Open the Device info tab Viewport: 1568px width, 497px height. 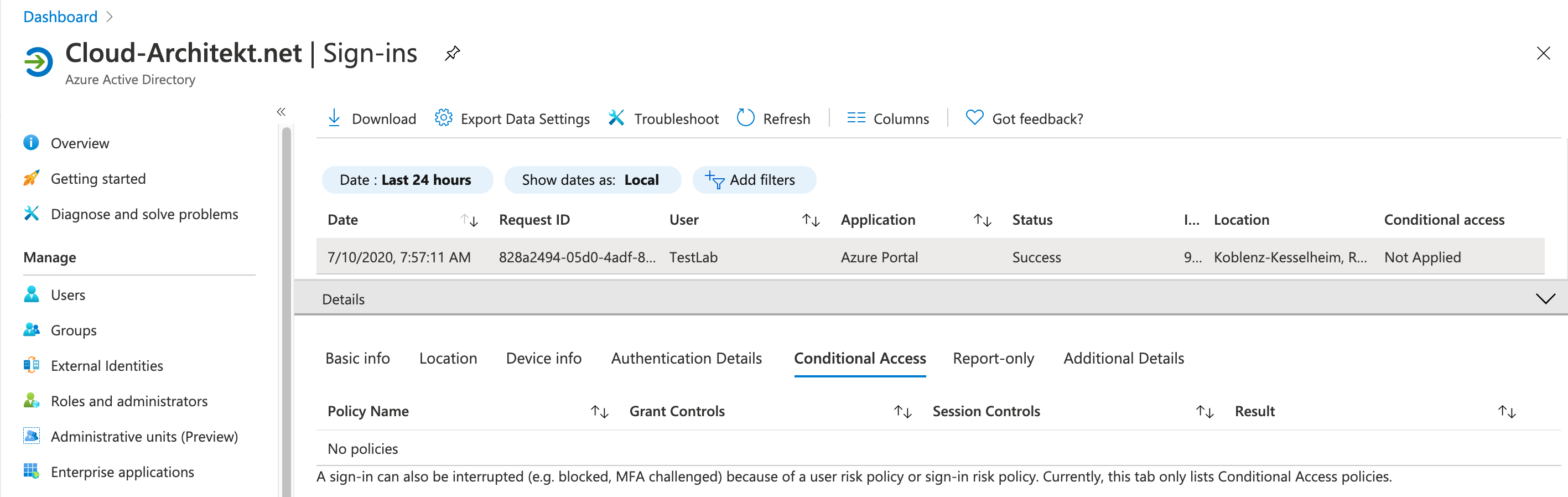[x=543, y=358]
